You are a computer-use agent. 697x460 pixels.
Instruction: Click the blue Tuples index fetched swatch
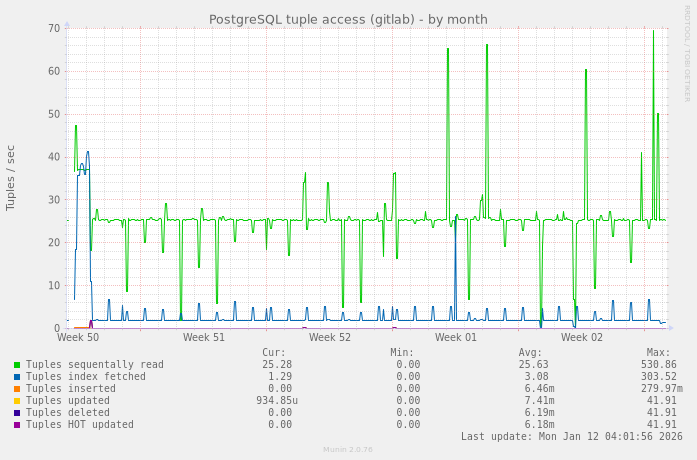[x=17, y=377]
